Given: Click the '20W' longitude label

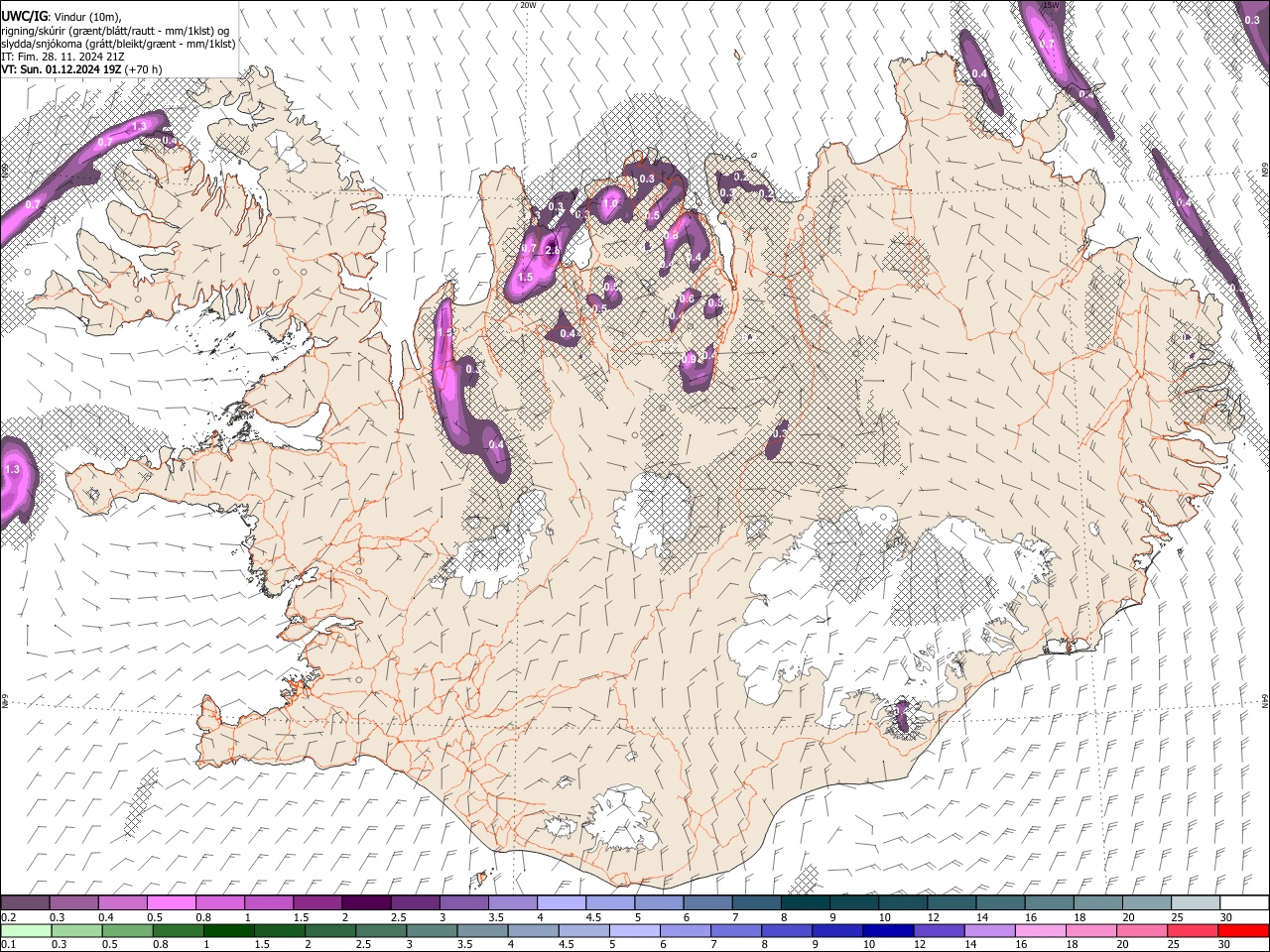Looking at the screenshot, I should tap(528, 5).
